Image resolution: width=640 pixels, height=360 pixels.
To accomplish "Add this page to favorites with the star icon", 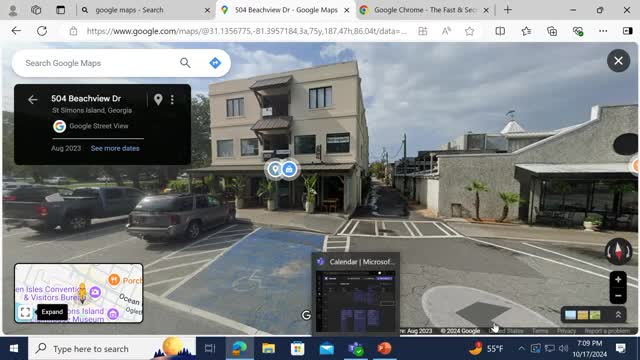I will [x=469, y=31].
